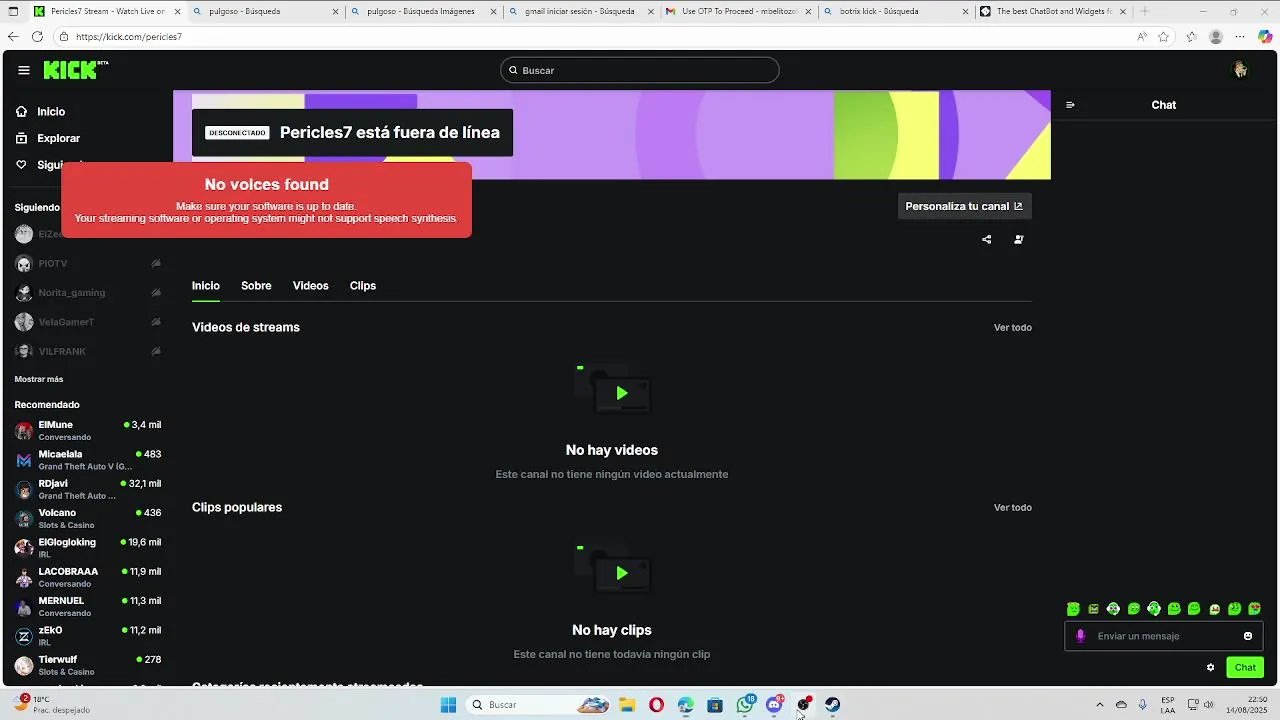Click the address bar with kick.com/pericles7
This screenshot has width=1280, height=720.
(590, 36)
